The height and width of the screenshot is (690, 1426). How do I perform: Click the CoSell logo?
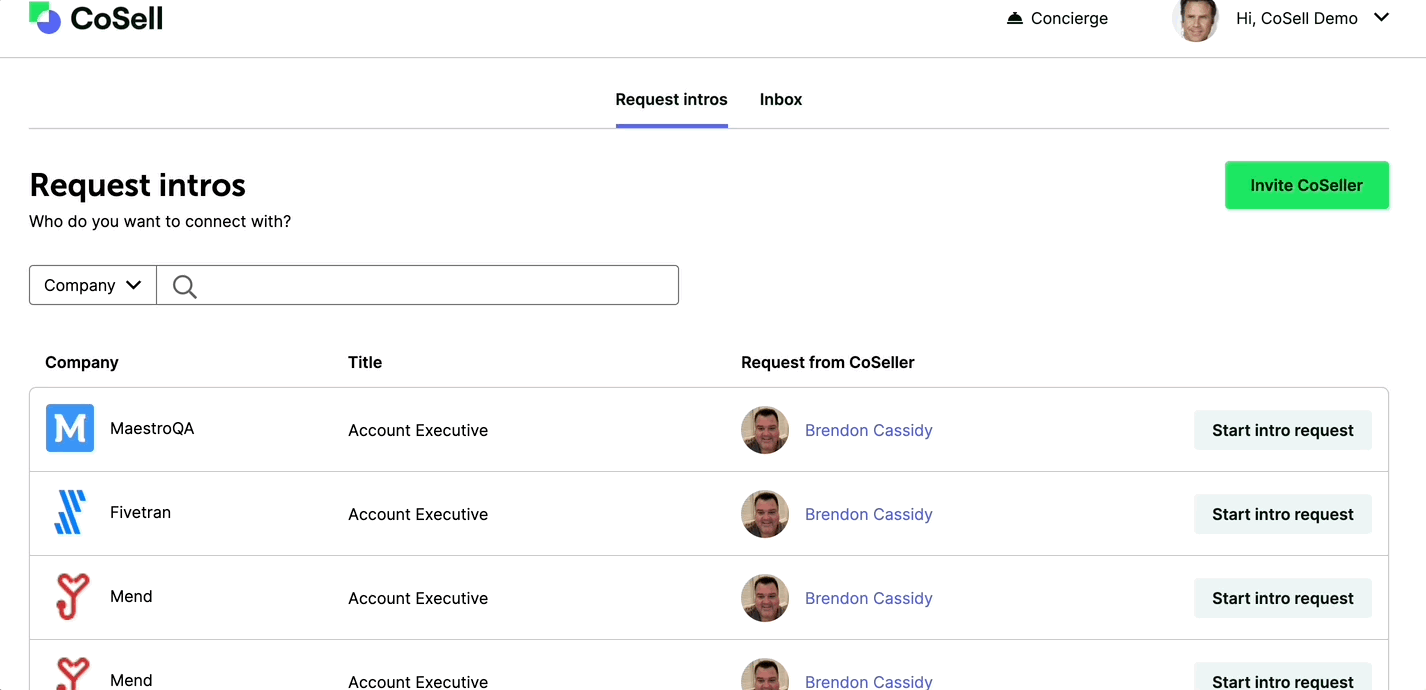click(96, 18)
